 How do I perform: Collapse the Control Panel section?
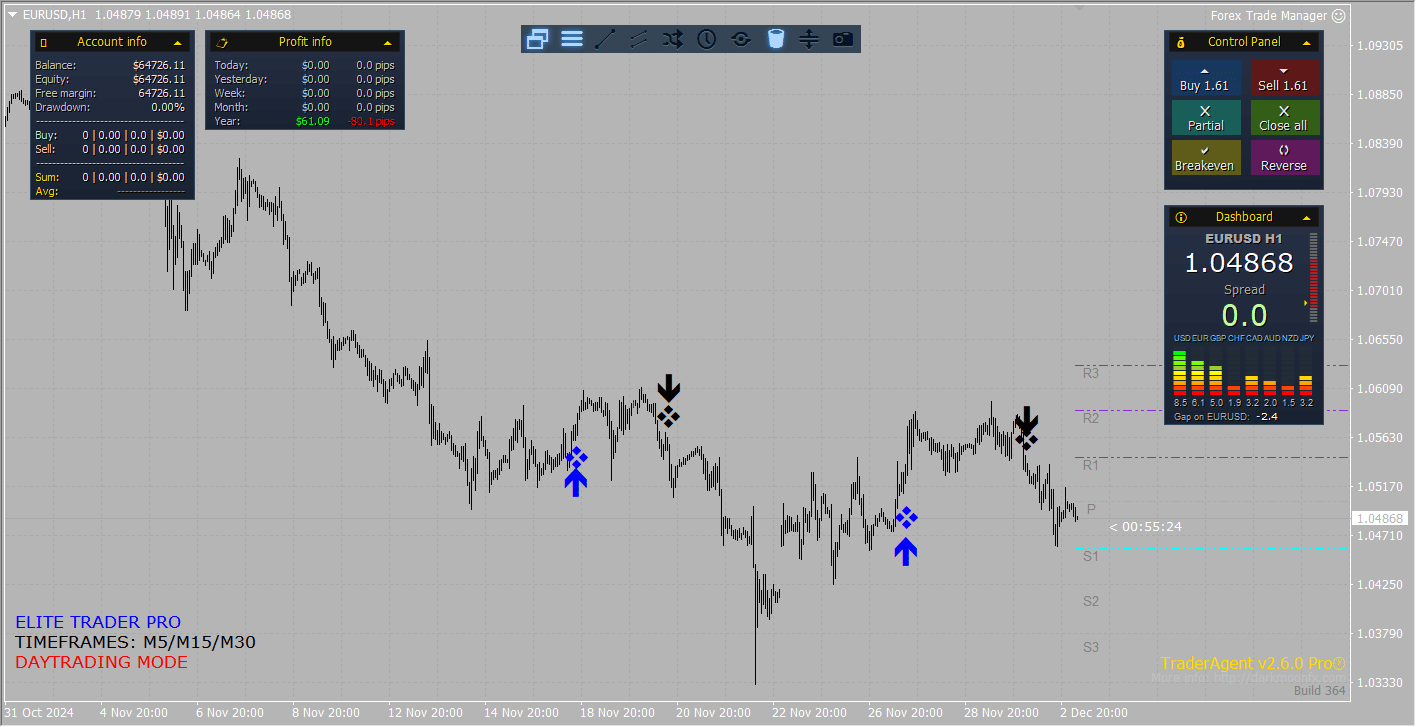coord(1306,42)
